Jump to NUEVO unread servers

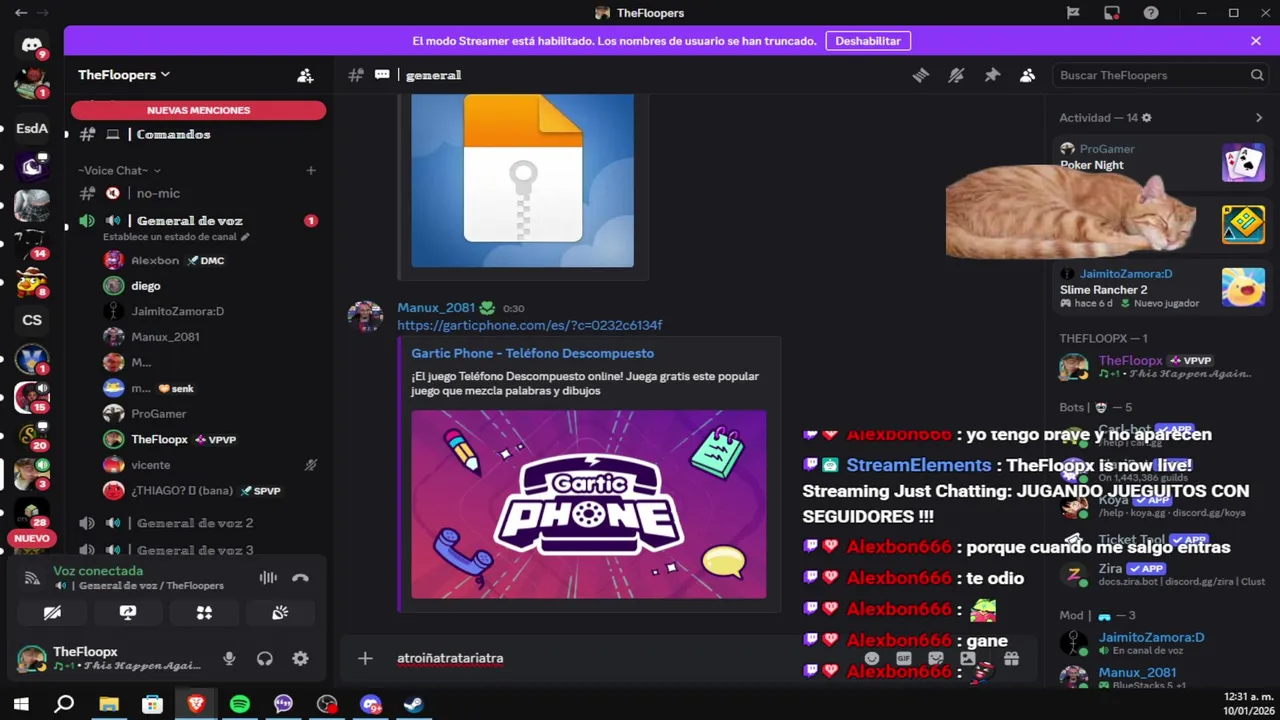(x=32, y=538)
